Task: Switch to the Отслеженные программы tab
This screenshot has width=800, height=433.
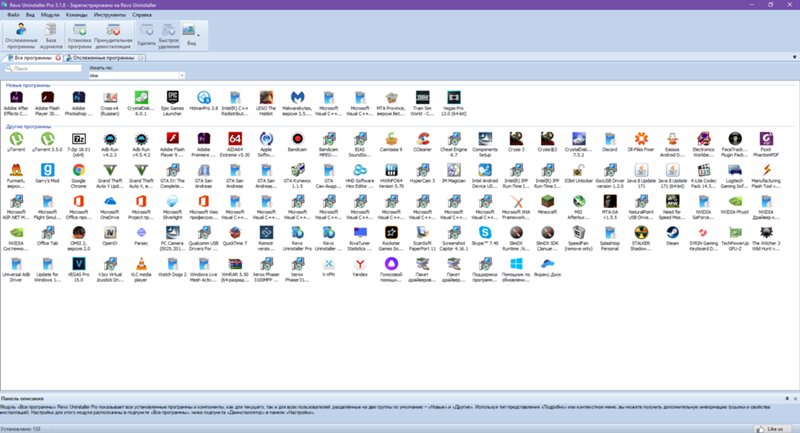Action: (104, 58)
